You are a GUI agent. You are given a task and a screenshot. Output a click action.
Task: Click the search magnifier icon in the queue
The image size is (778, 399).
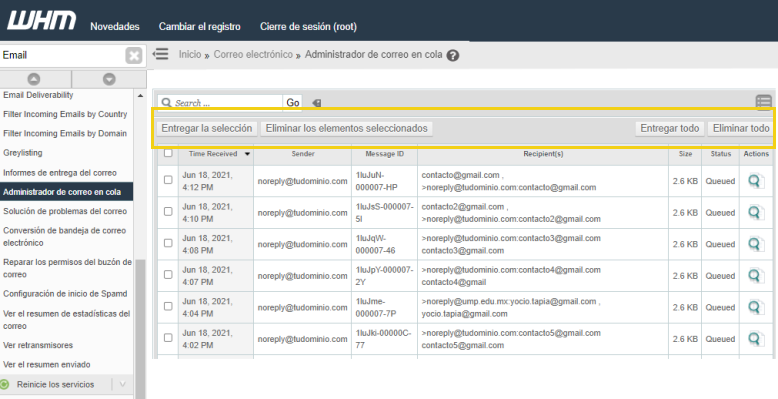pos(166,103)
